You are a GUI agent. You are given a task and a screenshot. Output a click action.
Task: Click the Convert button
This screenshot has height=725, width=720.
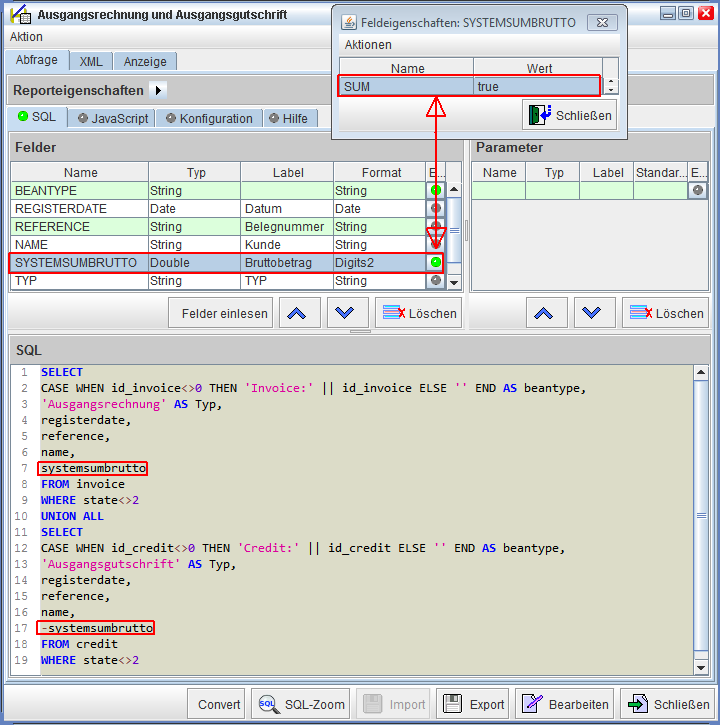pyautogui.click(x=219, y=704)
